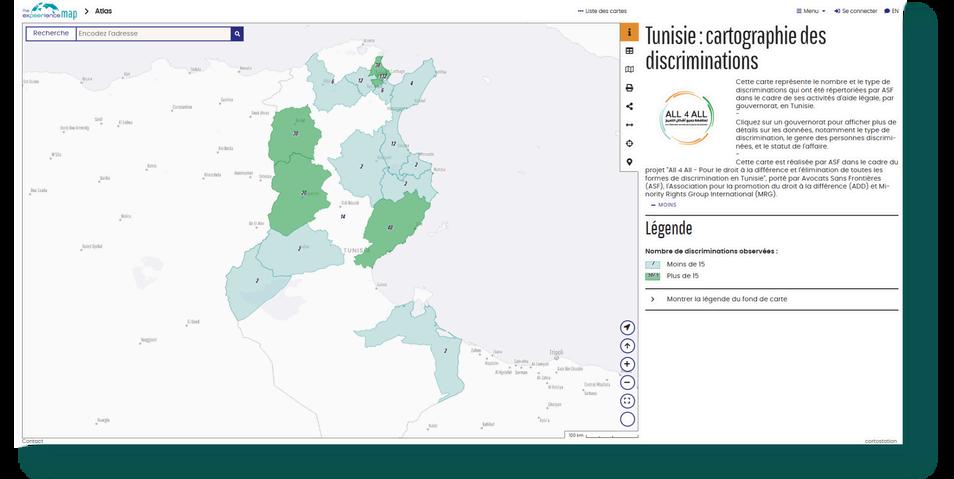954x479 pixels.
Task: Click the Se connecter login icon
Action: click(x=837, y=11)
